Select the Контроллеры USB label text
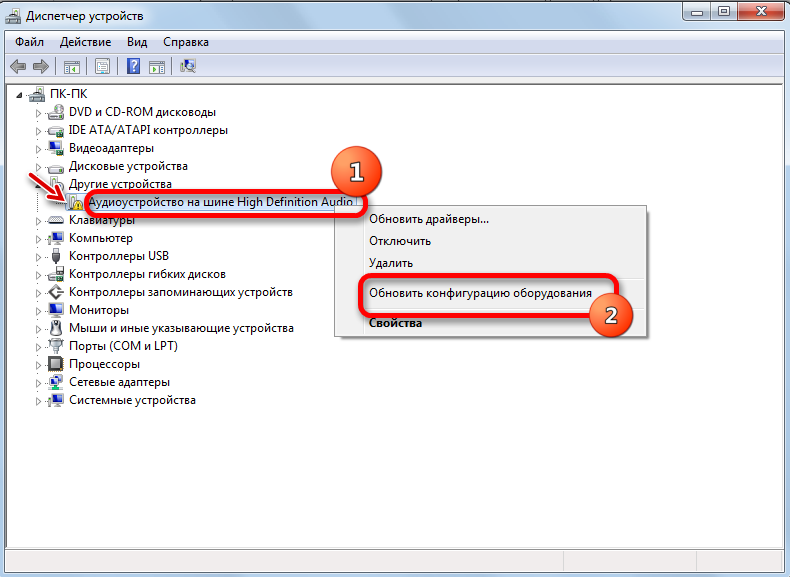Image resolution: width=790 pixels, height=577 pixels. pos(119,256)
